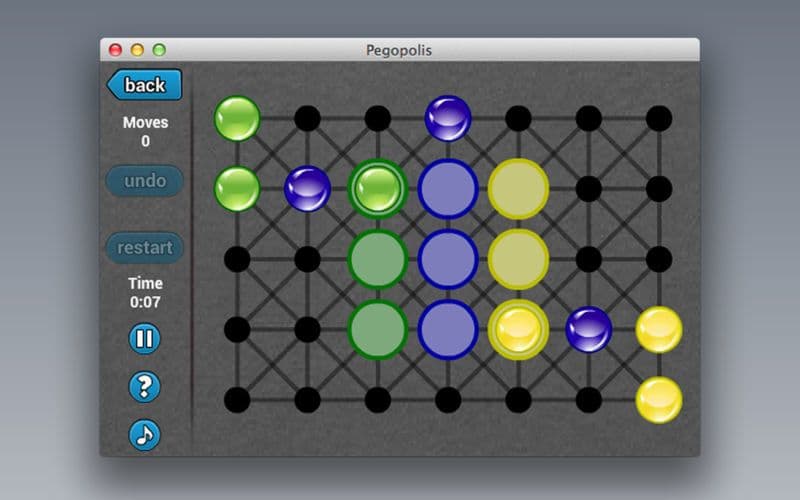Click the middle blue target slot
800x500 pixels.
click(448, 259)
